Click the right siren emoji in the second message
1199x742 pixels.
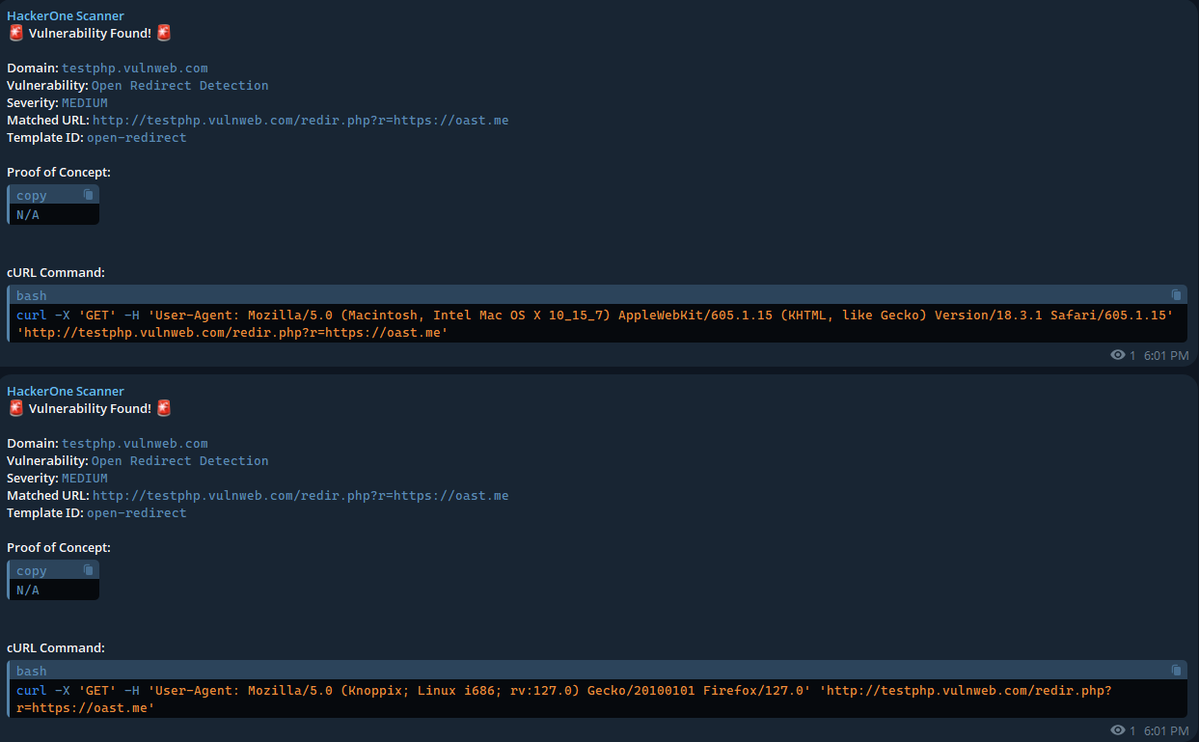164,408
